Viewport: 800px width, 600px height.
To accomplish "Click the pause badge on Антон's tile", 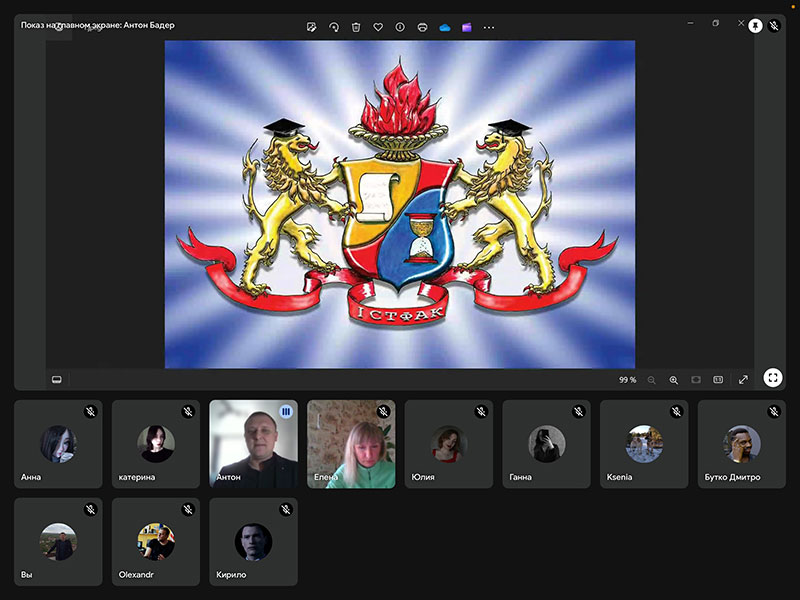I will [x=286, y=411].
